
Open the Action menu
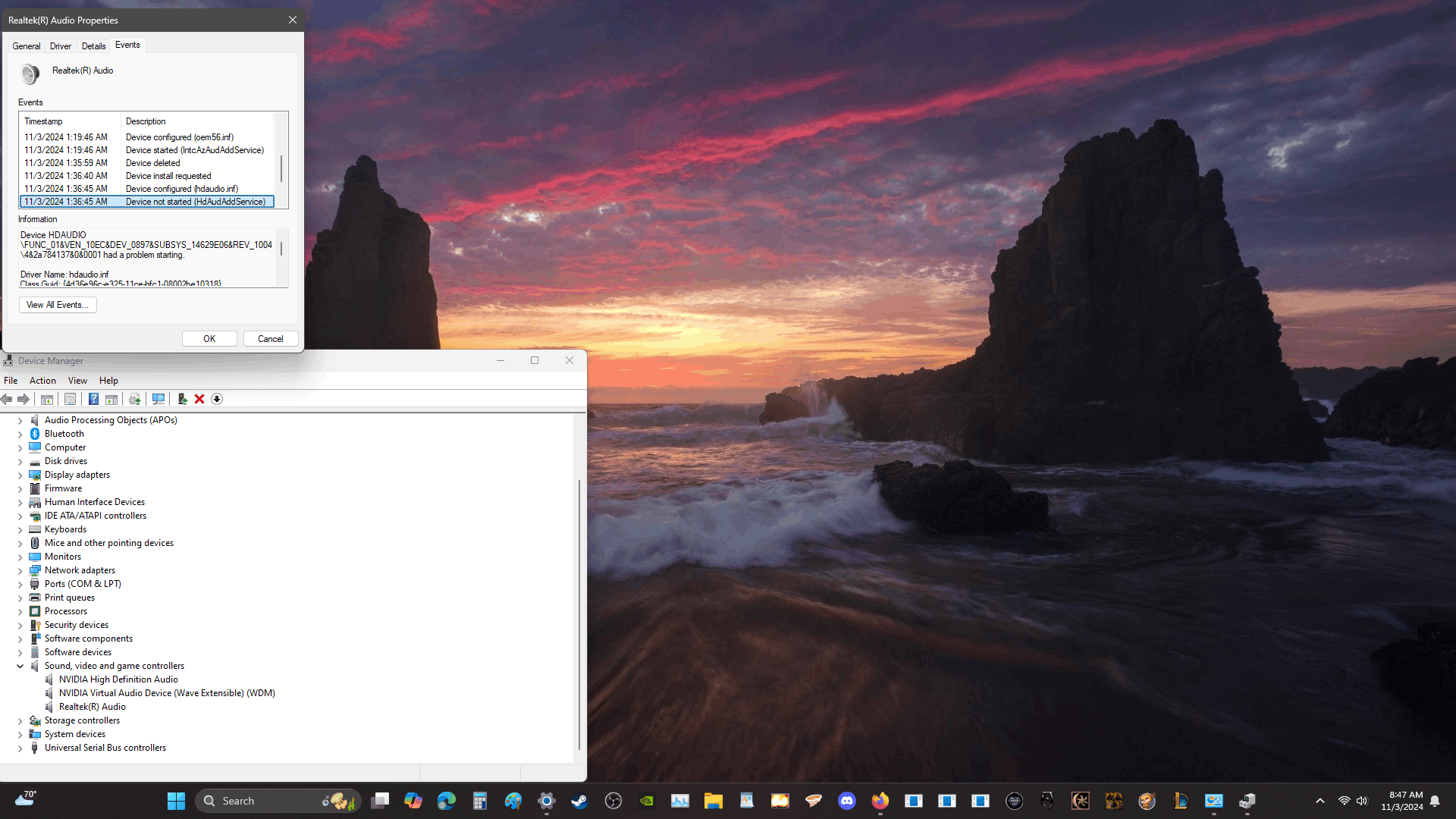[x=42, y=381]
